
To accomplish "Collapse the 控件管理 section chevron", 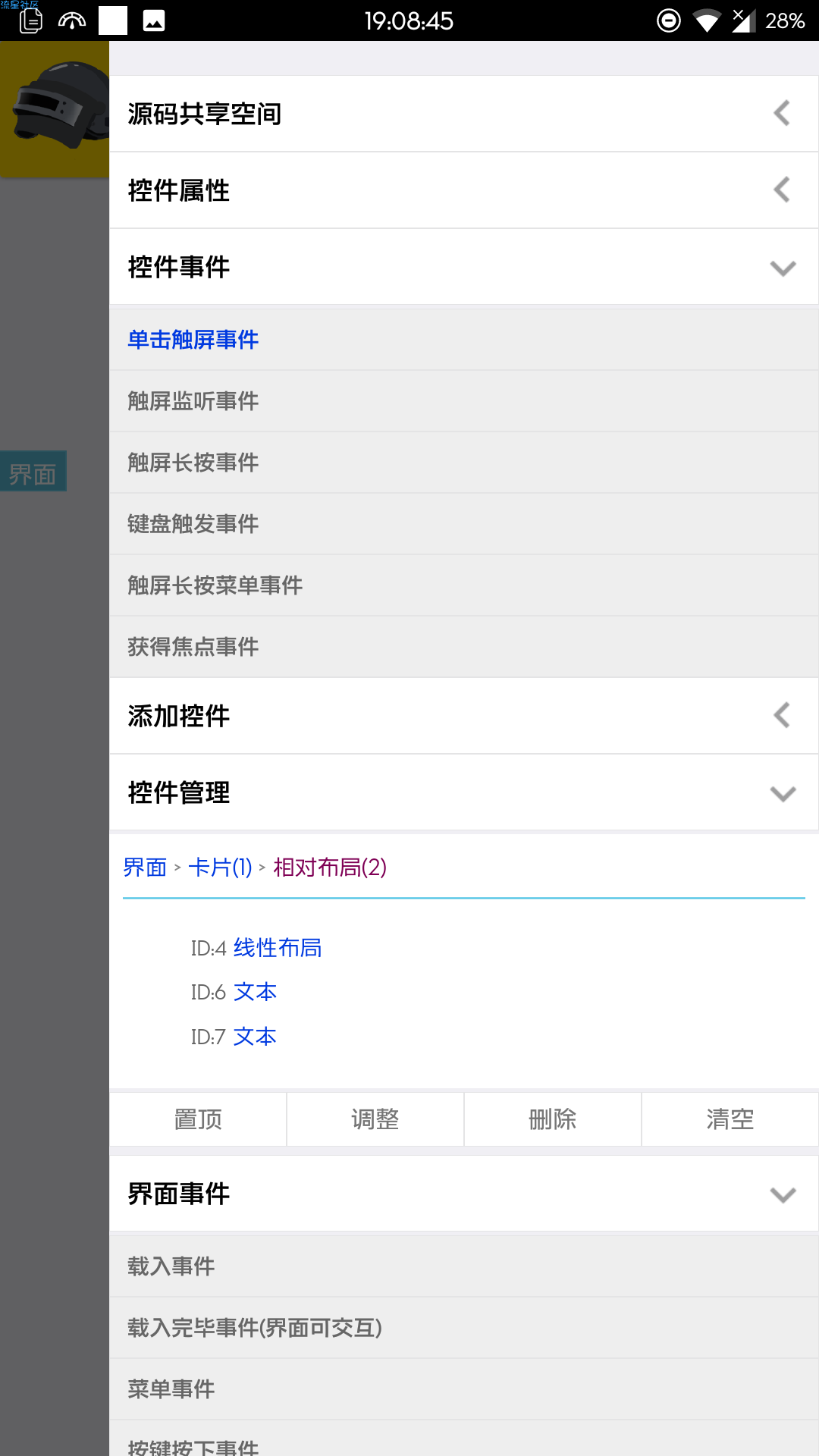I will point(783,793).
